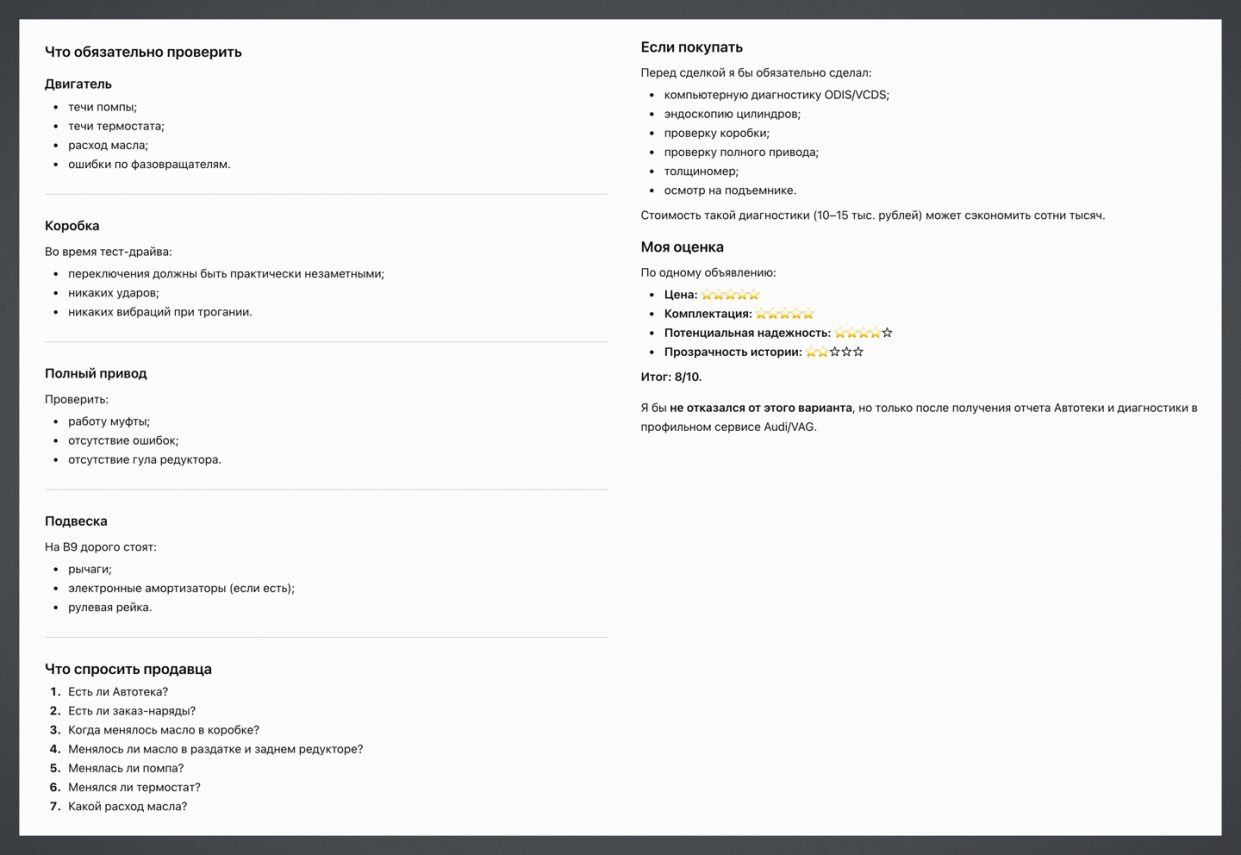
Task: Click the Коробка section heading
Action: (72, 226)
